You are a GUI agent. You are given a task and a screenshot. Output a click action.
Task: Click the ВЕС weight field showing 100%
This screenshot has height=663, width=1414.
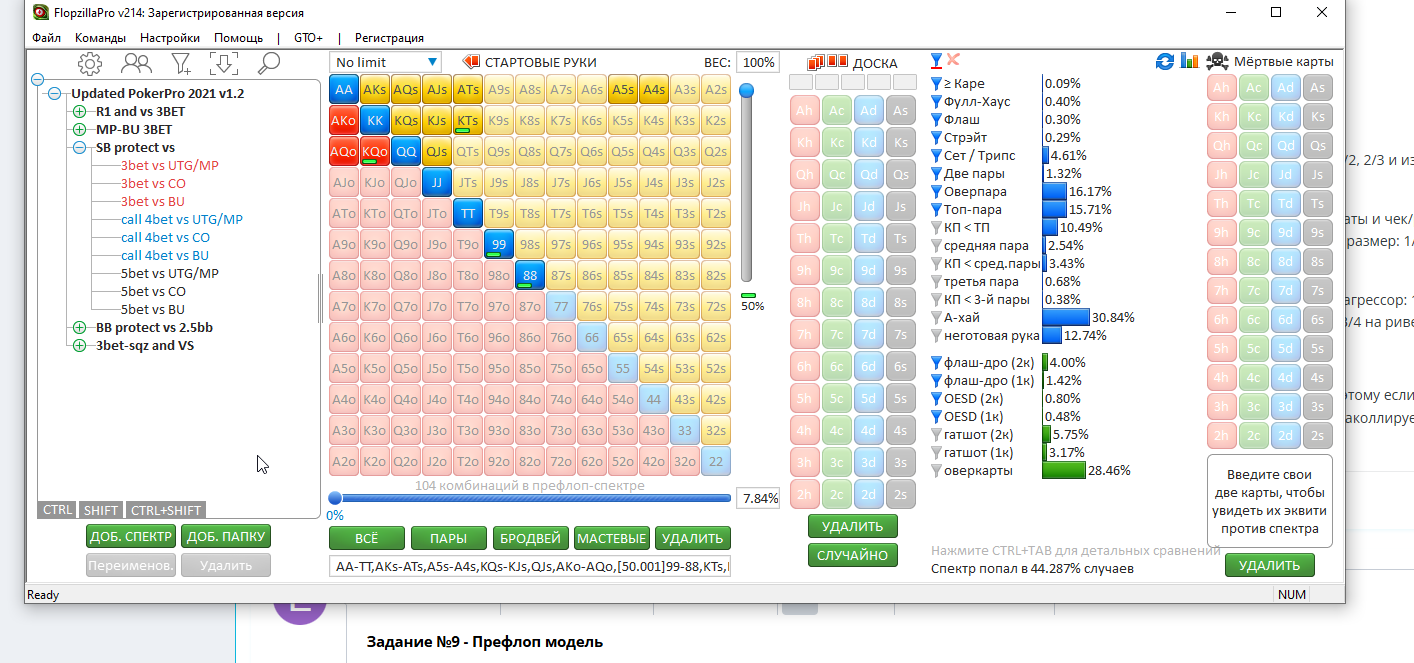tap(758, 62)
